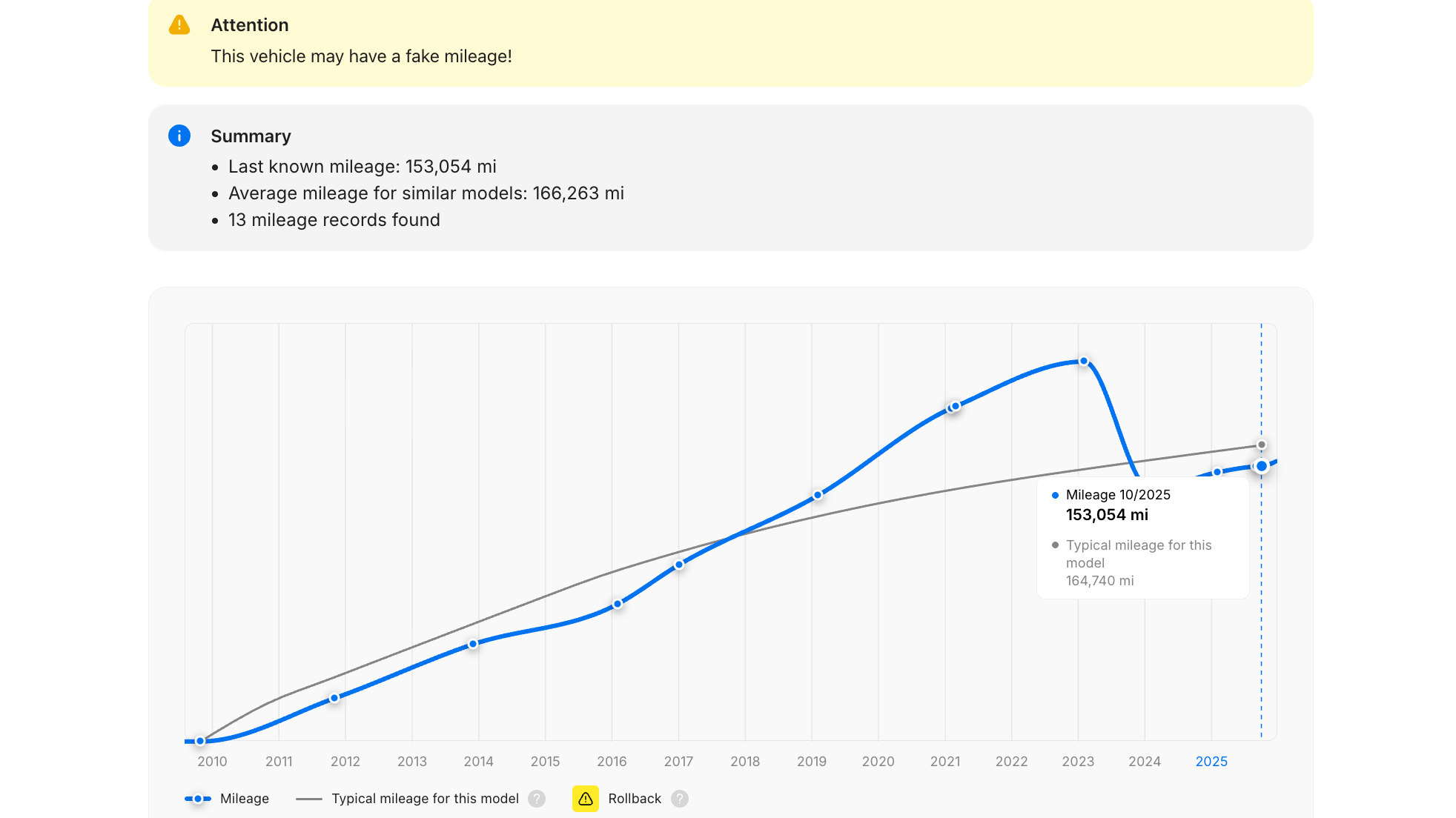Select the 2023 peak mileage data point
This screenshot has height=818, width=1456.
click(1084, 361)
